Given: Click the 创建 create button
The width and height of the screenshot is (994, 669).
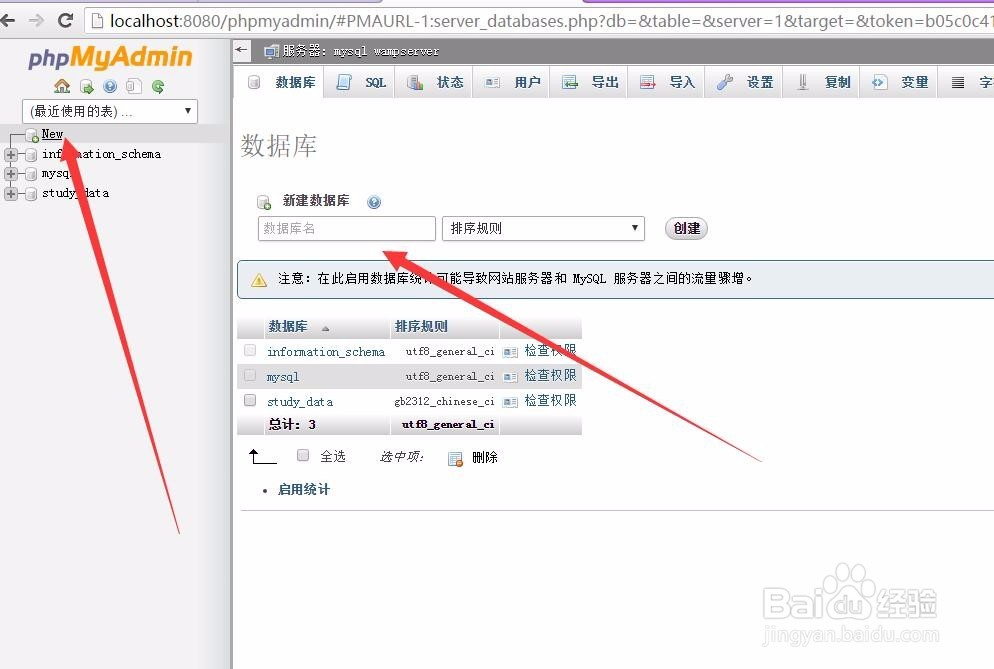Looking at the screenshot, I should click(686, 228).
